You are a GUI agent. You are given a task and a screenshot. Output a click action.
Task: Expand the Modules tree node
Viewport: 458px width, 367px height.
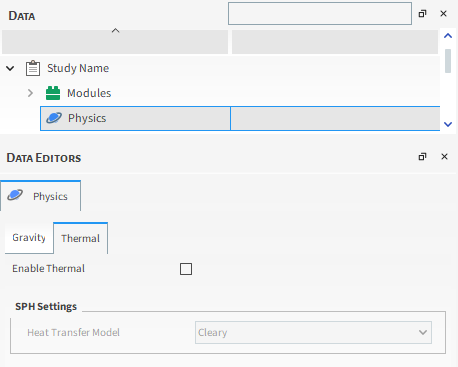[x=30, y=93]
